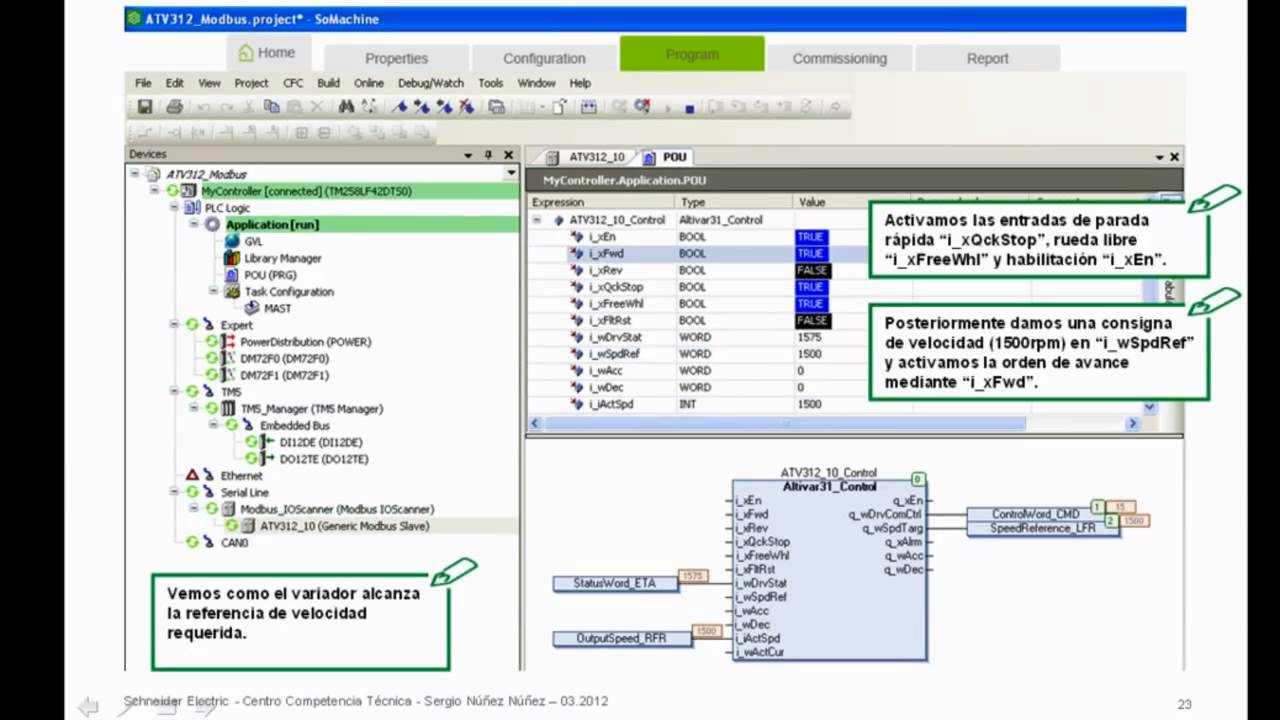Click the Print toolbar icon
Image resolution: width=1280 pixels, height=720 pixels.
pos(174,106)
